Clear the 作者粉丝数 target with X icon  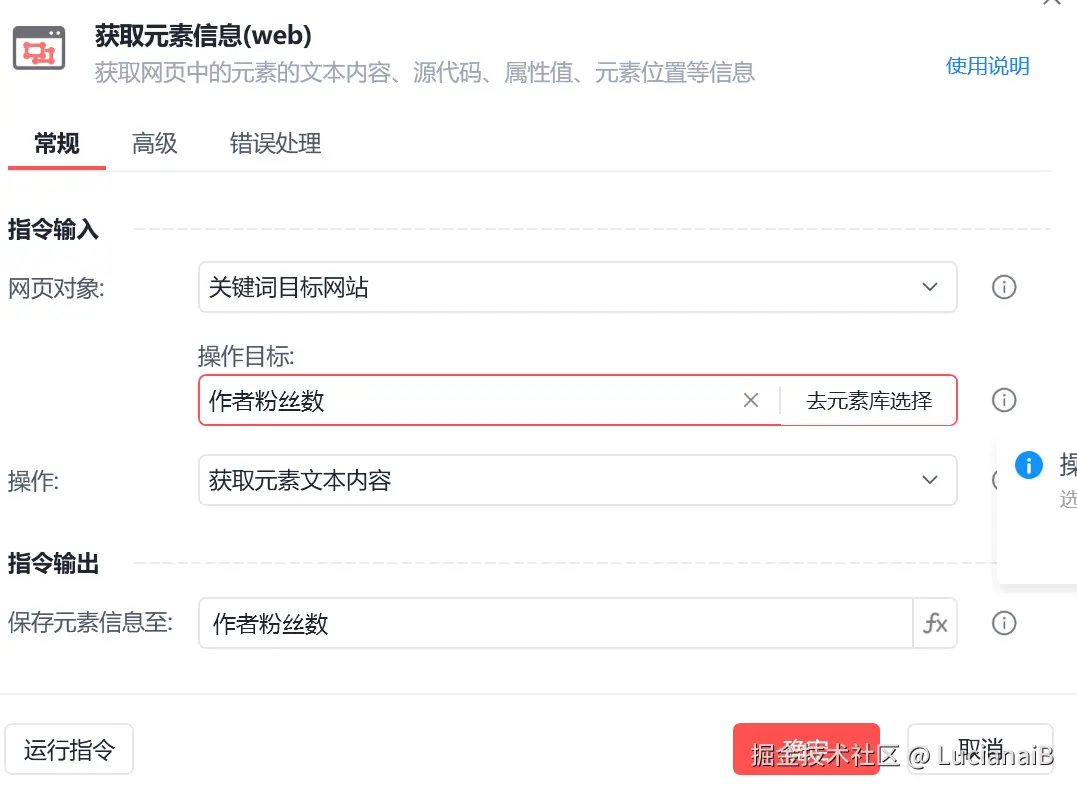click(x=751, y=400)
